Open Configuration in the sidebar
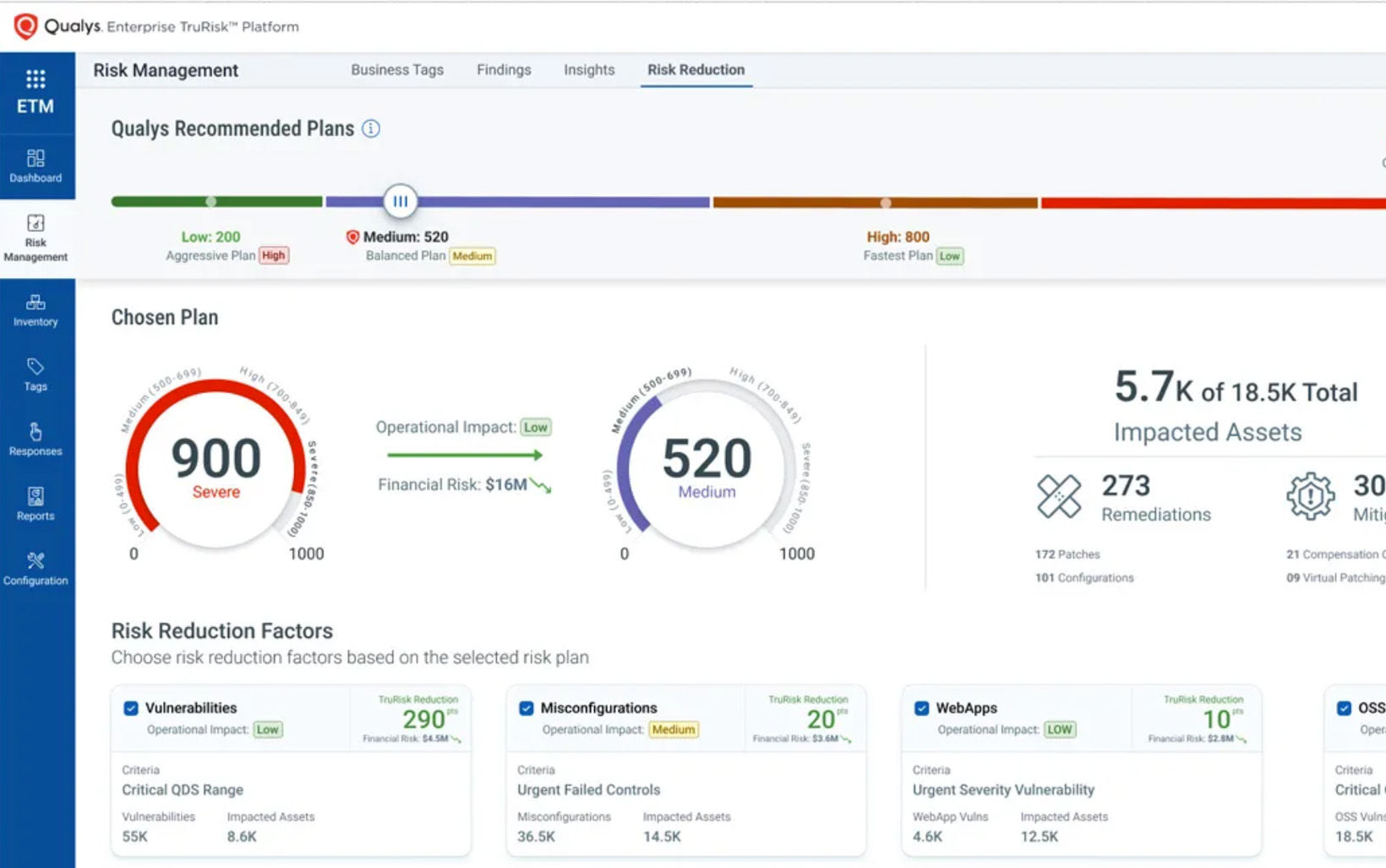 click(x=35, y=569)
